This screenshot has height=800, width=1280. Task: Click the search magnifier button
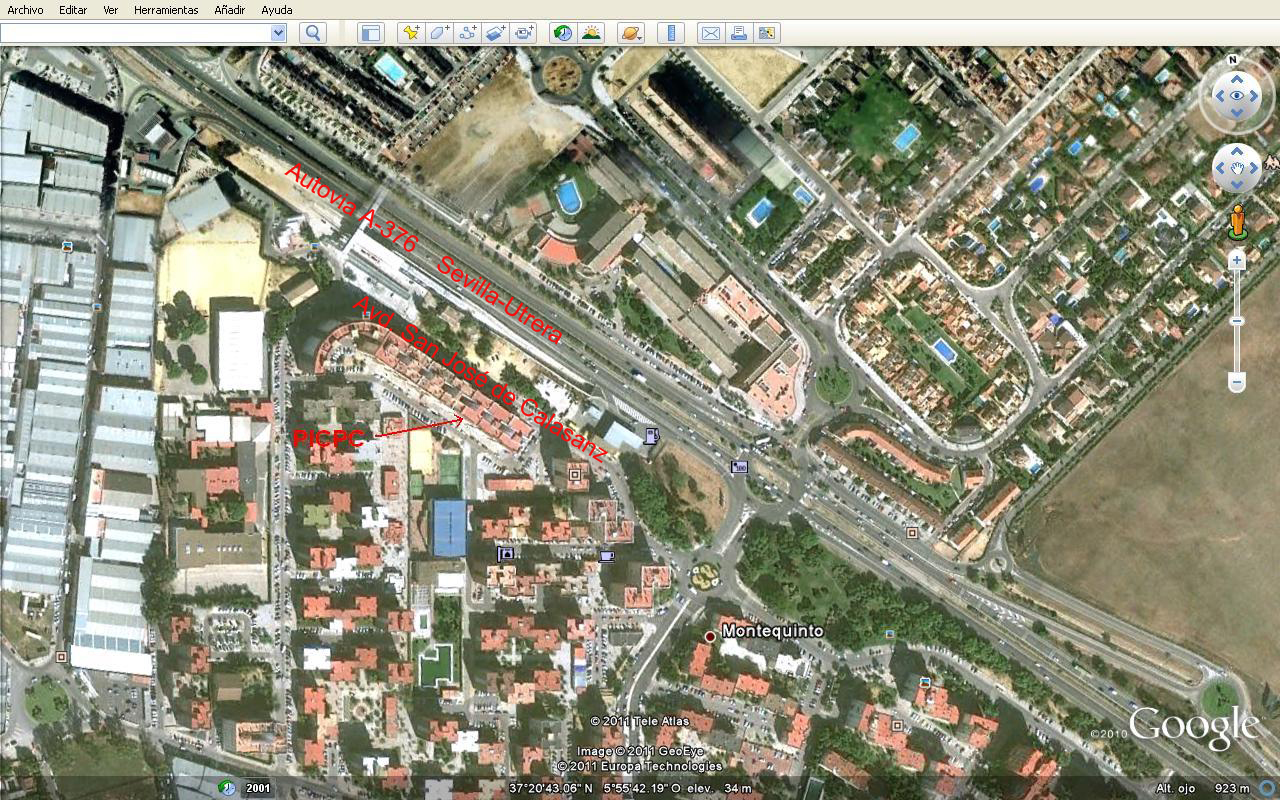(313, 33)
